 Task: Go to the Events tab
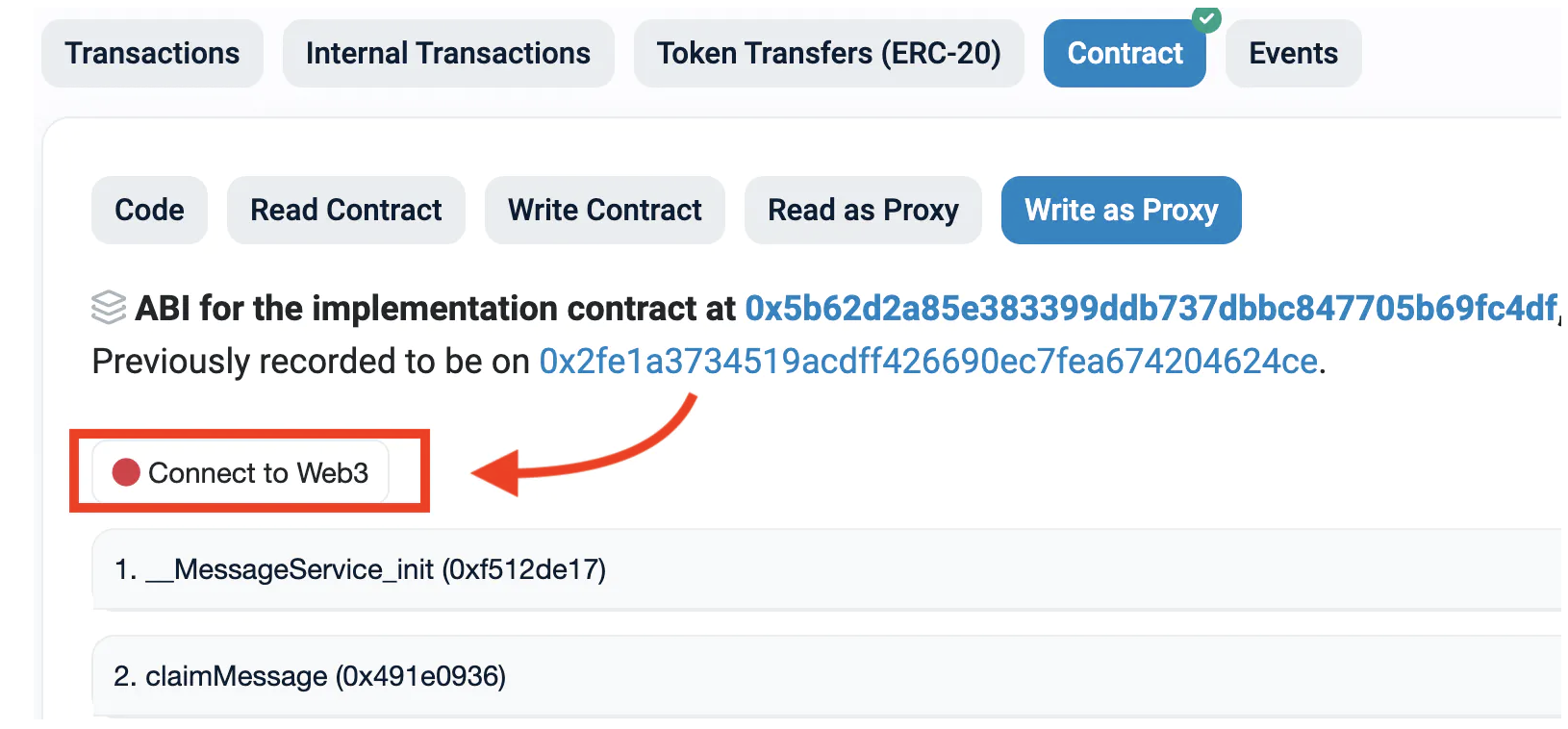1293,53
